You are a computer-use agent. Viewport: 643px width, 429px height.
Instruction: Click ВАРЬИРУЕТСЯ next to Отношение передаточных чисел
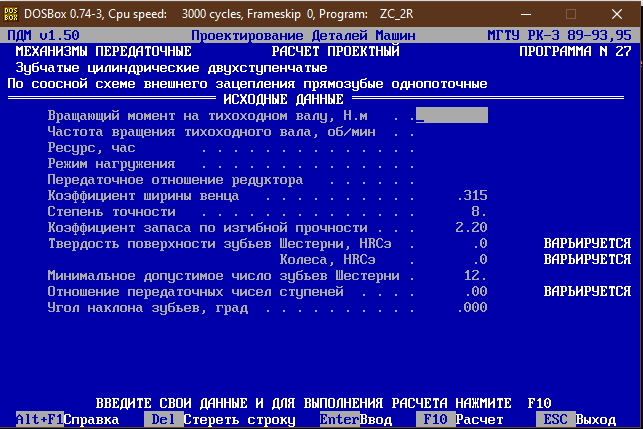point(587,291)
